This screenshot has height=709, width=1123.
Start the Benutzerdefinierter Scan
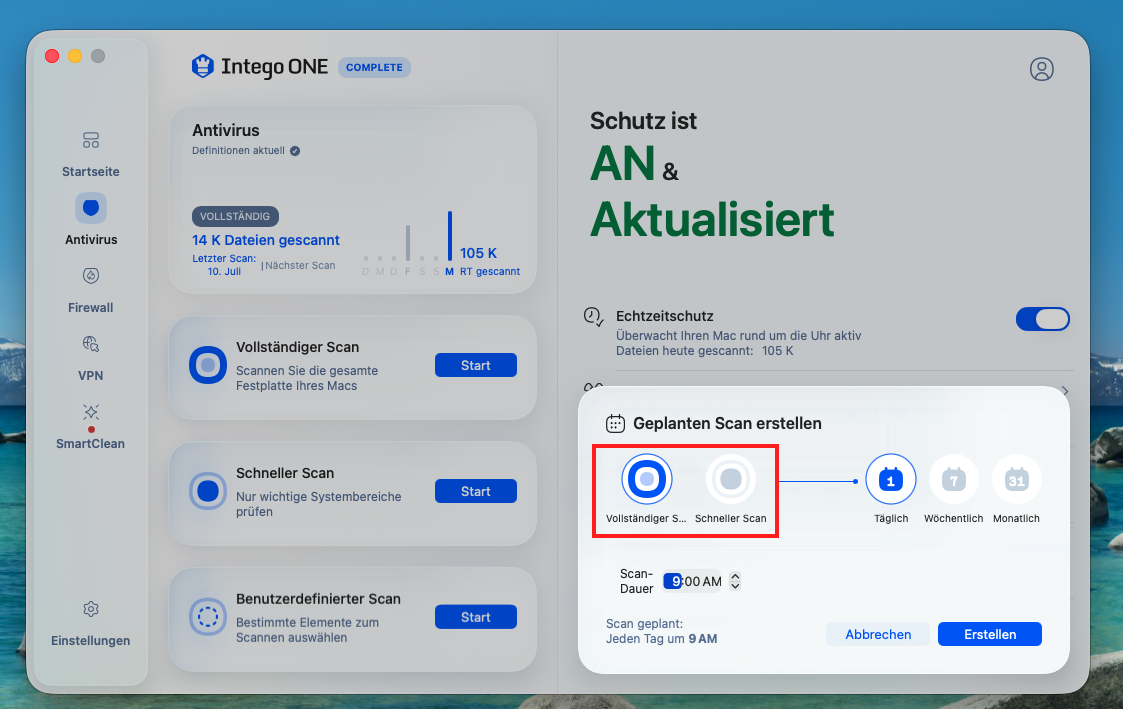476,617
